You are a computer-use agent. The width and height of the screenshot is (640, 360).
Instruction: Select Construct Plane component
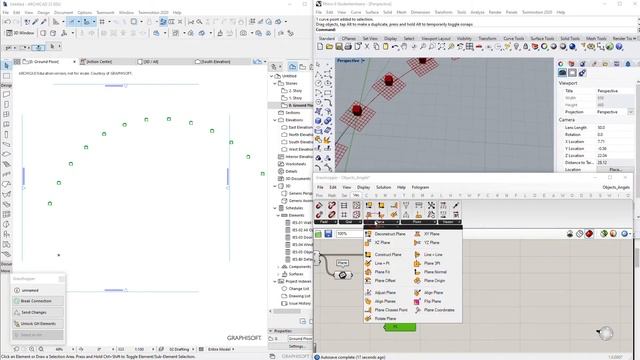pyautogui.click(x=384, y=254)
